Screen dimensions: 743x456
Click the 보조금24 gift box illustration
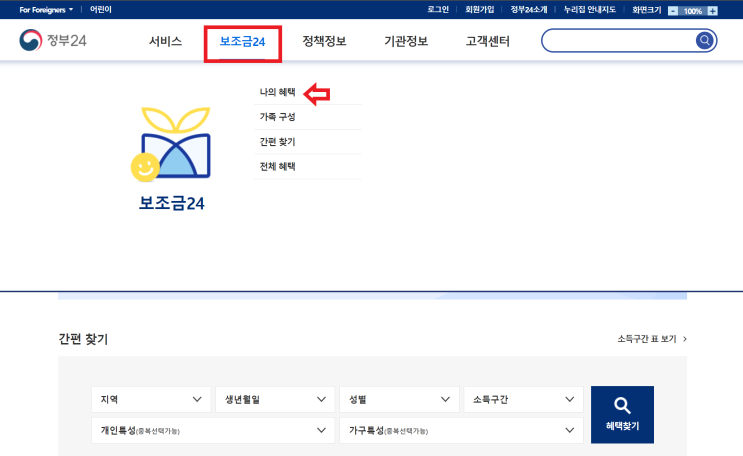click(171, 145)
